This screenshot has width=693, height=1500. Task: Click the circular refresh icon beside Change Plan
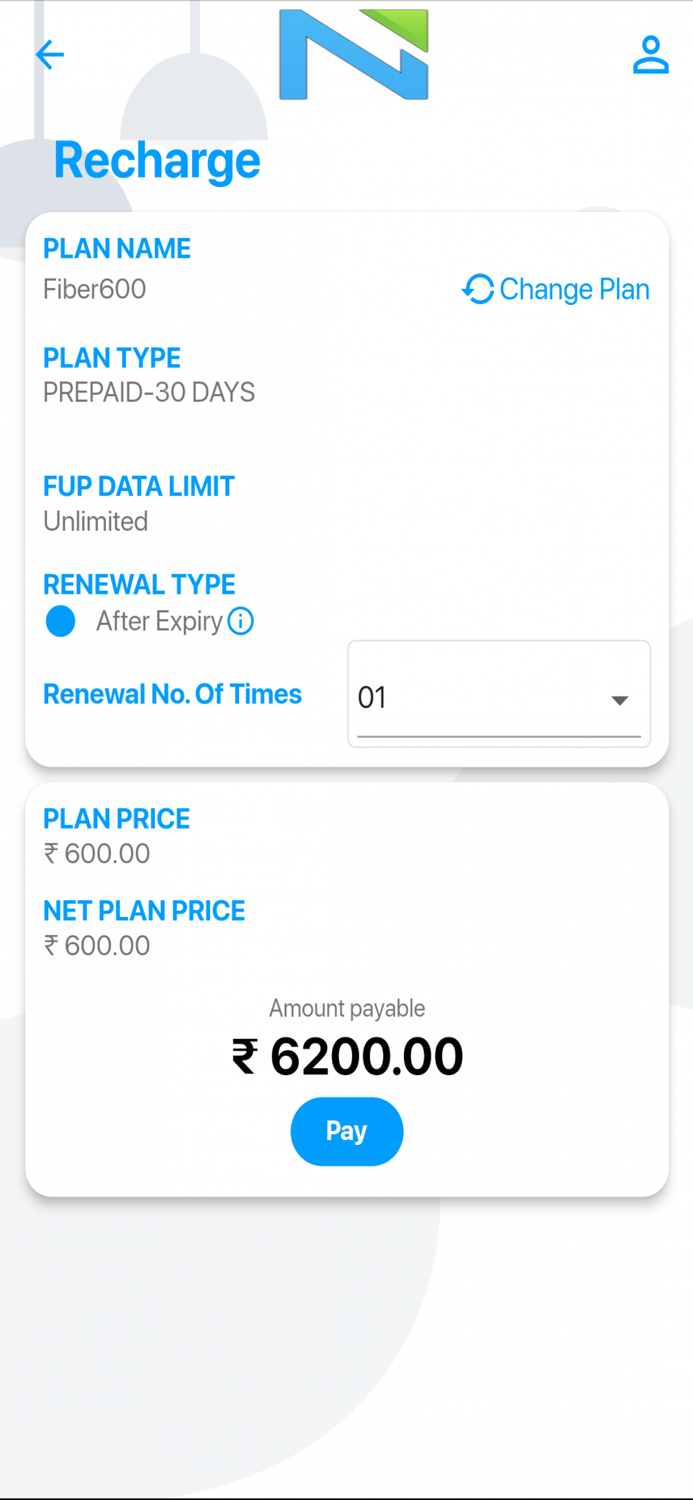tap(478, 289)
